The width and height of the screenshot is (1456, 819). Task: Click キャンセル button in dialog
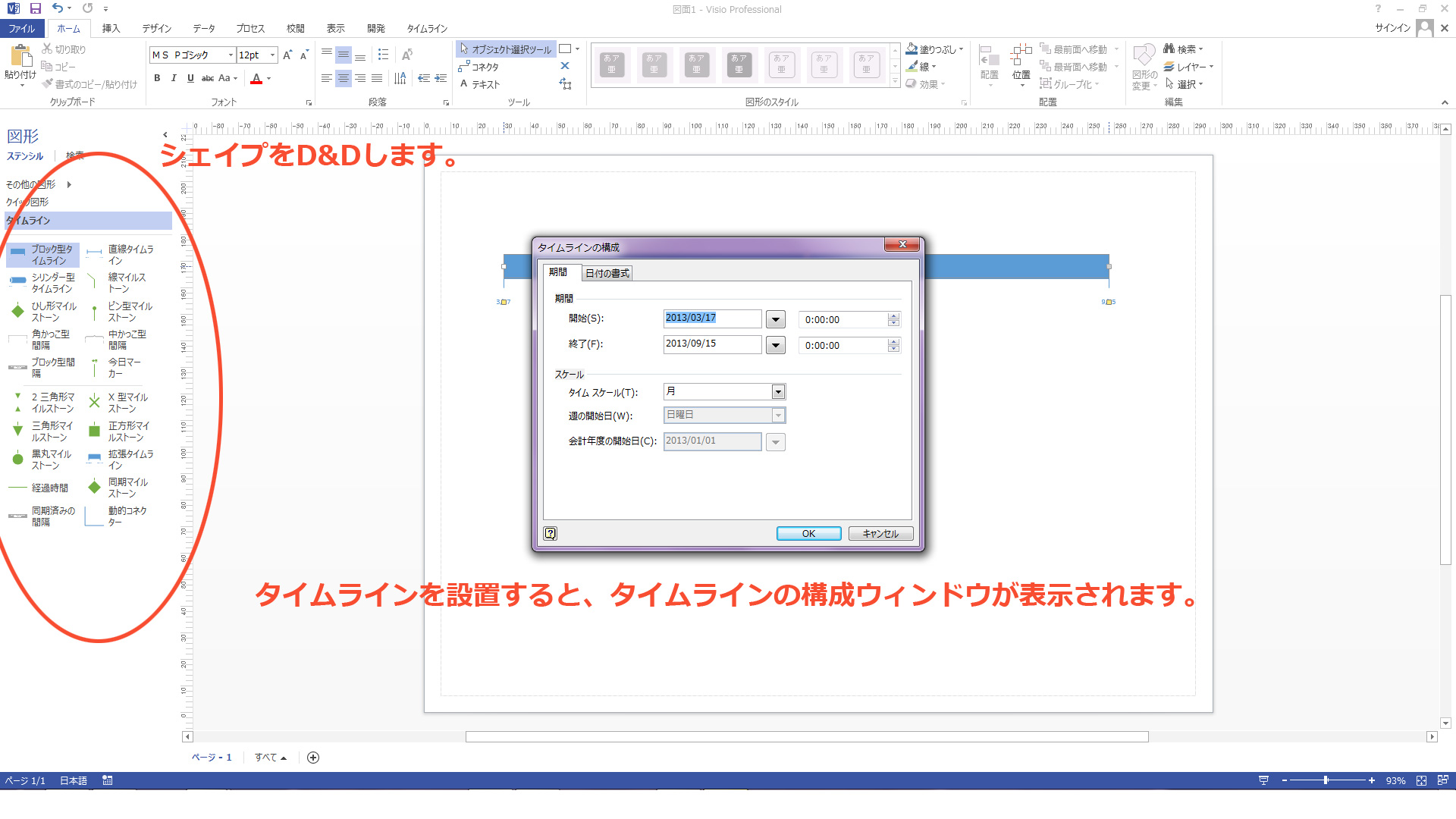click(x=880, y=534)
